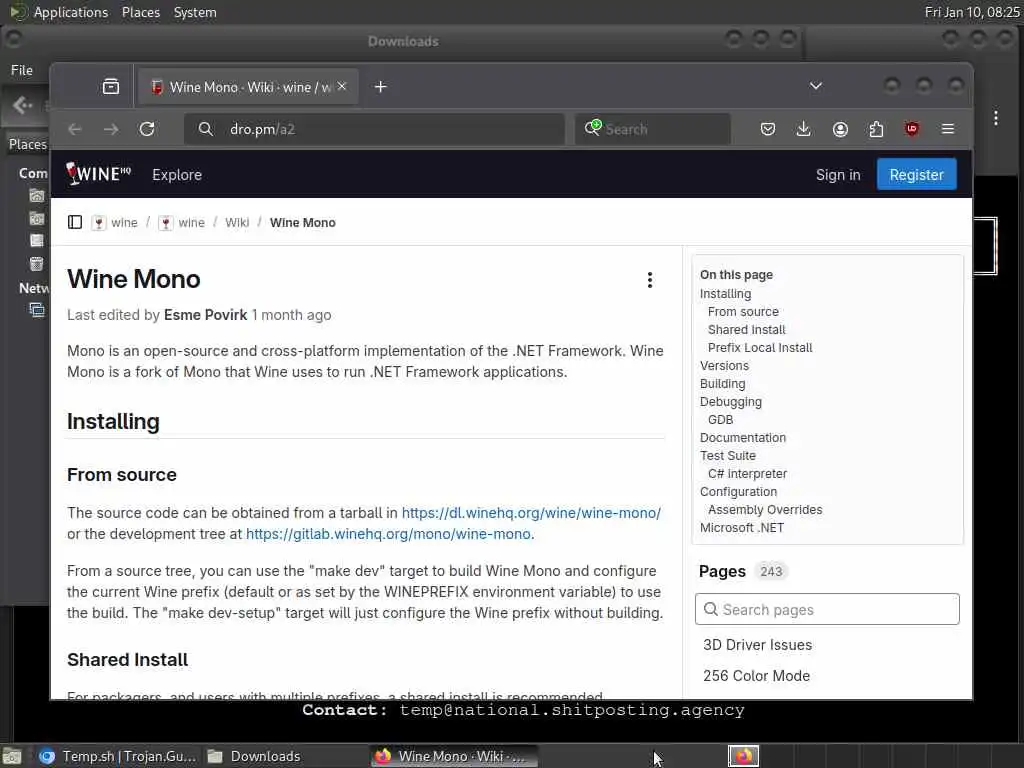
Task: Open the gitlab.winehq.org wine-mono link
Action: pyautogui.click(x=388, y=534)
